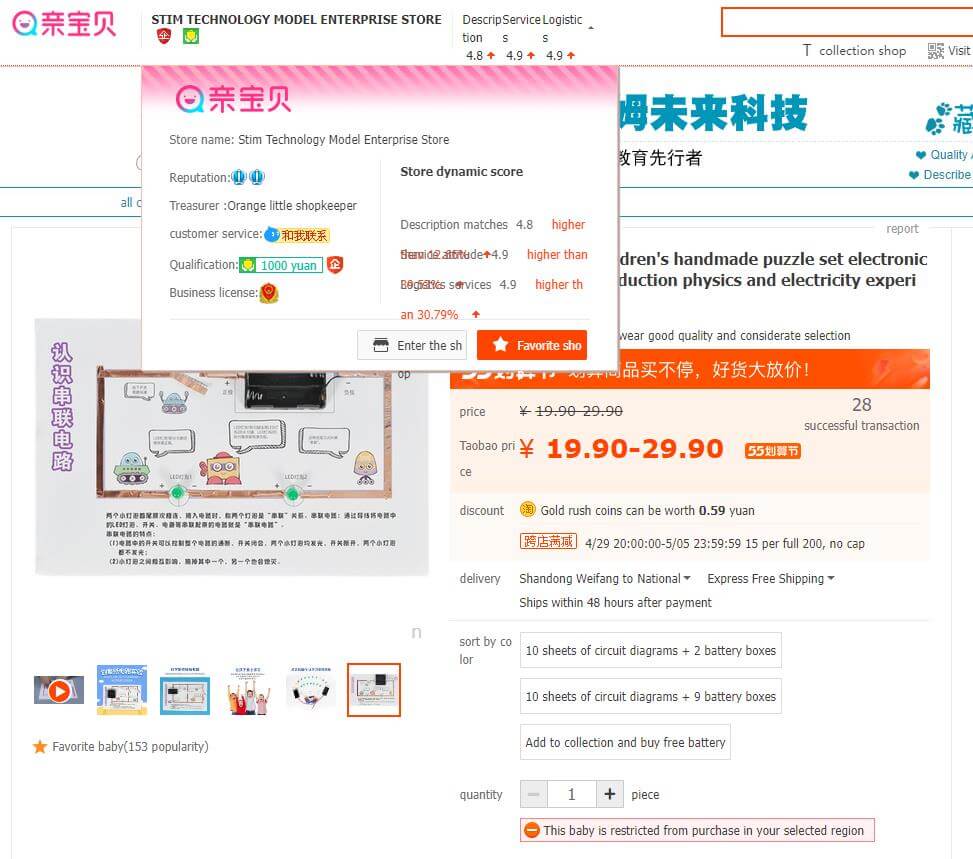Image resolution: width=973 pixels, height=859 pixels.
Task: Click the collection shop link
Action: tap(854, 50)
